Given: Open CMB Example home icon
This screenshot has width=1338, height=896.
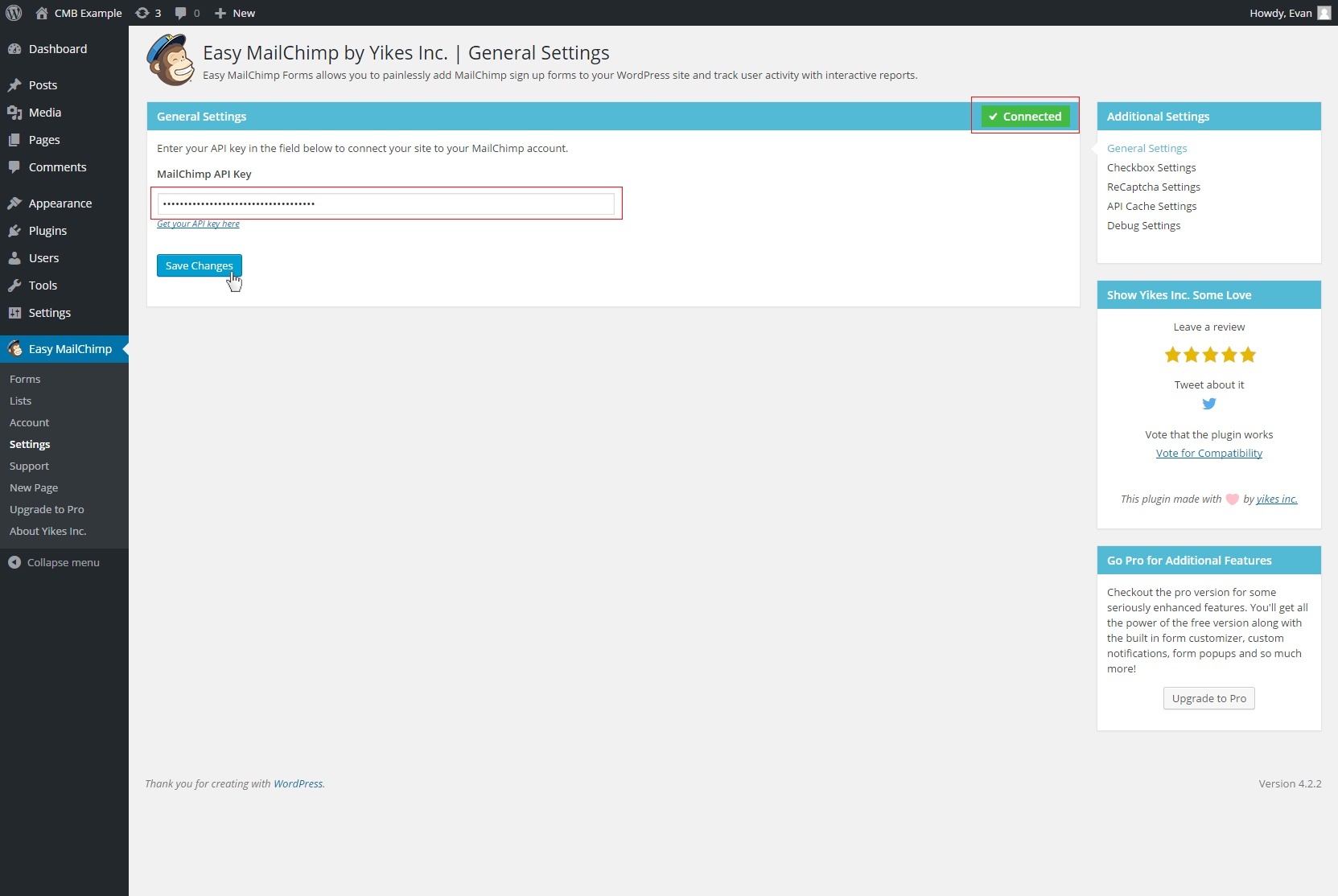Looking at the screenshot, I should [42, 13].
